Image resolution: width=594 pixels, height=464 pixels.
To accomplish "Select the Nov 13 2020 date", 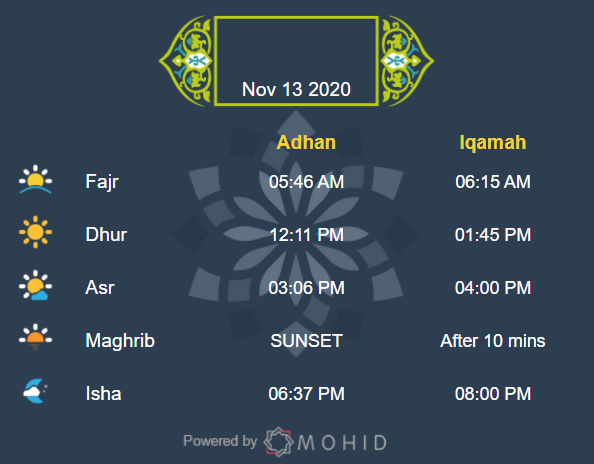I will coord(296,89).
